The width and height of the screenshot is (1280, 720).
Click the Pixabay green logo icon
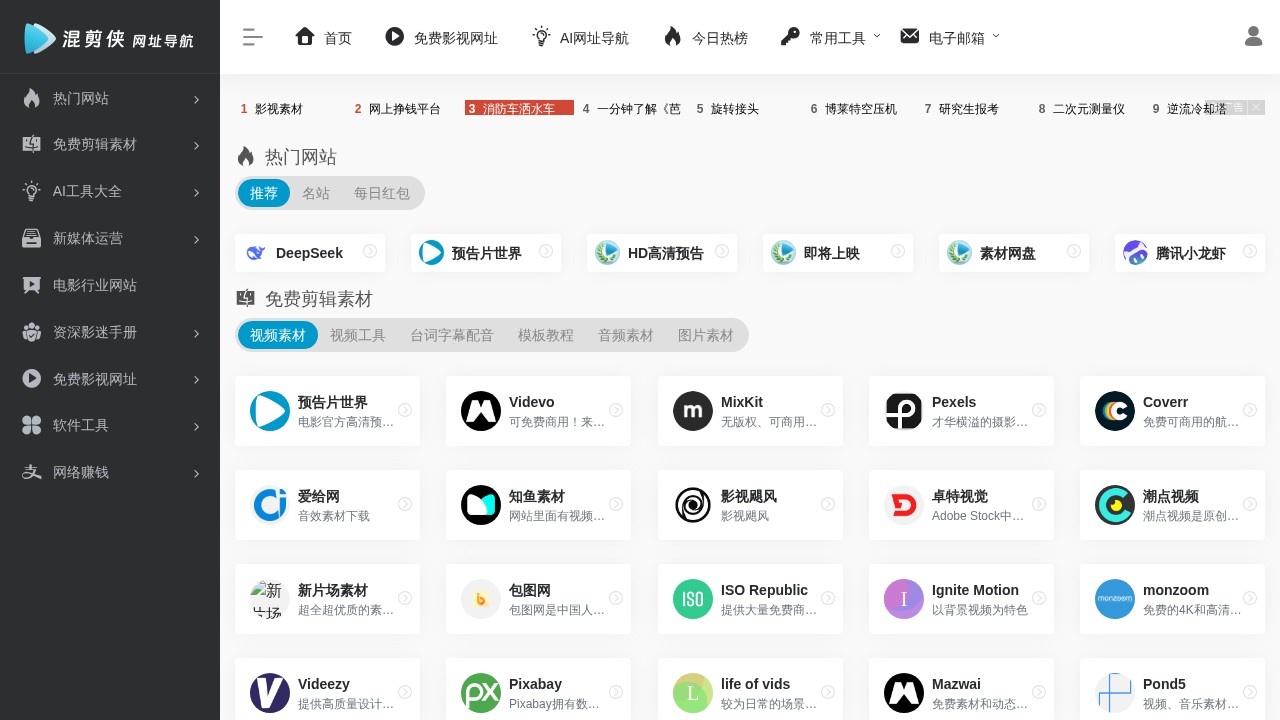481,693
